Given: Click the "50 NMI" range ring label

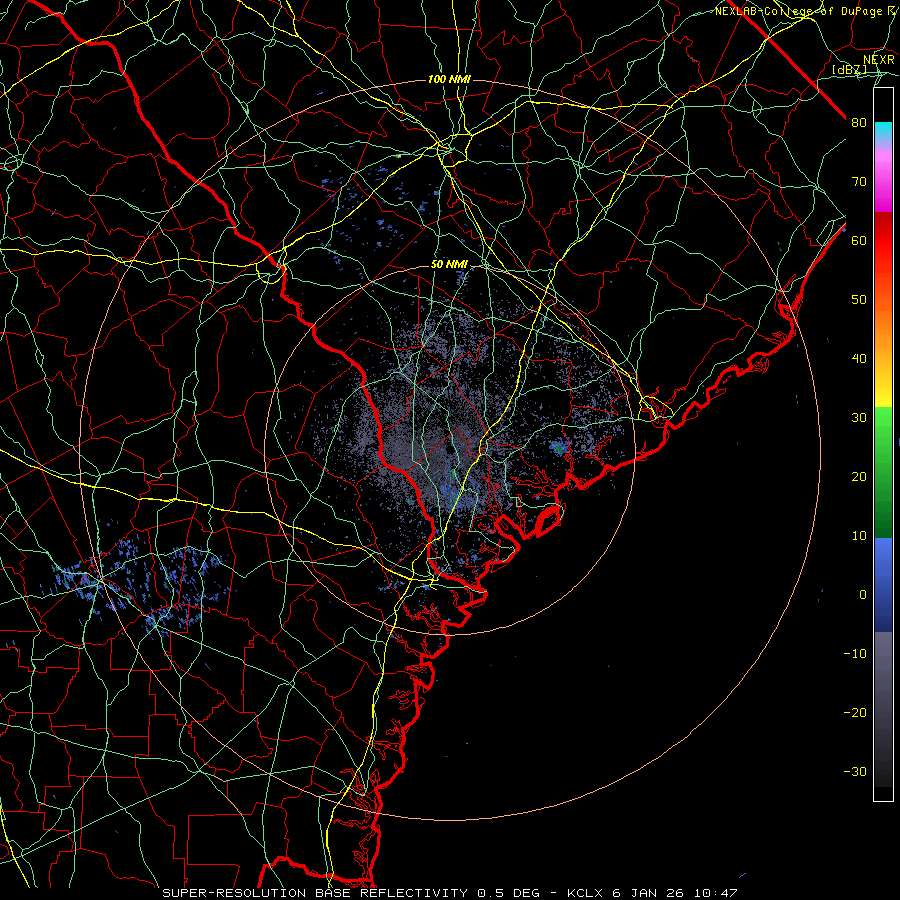Looking at the screenshot, I should tap(449, 265).
